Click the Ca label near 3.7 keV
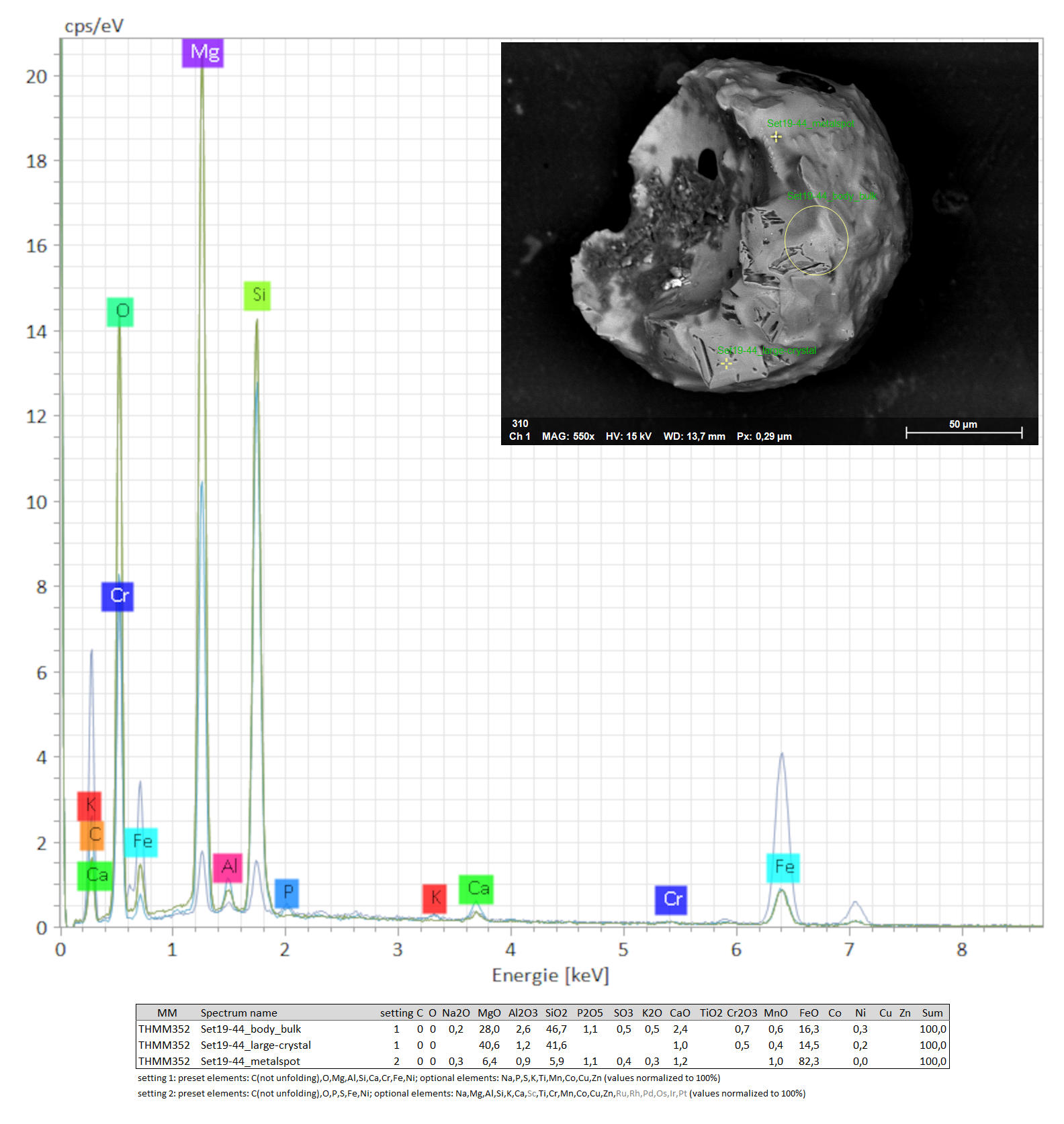 coord(476,889)
